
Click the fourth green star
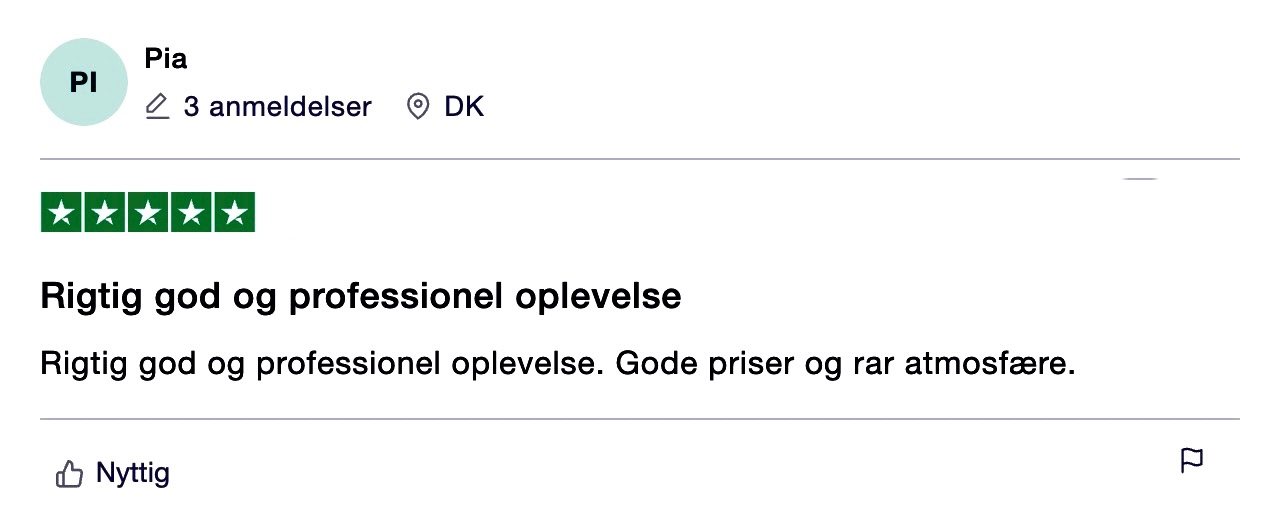pos(191,212)
